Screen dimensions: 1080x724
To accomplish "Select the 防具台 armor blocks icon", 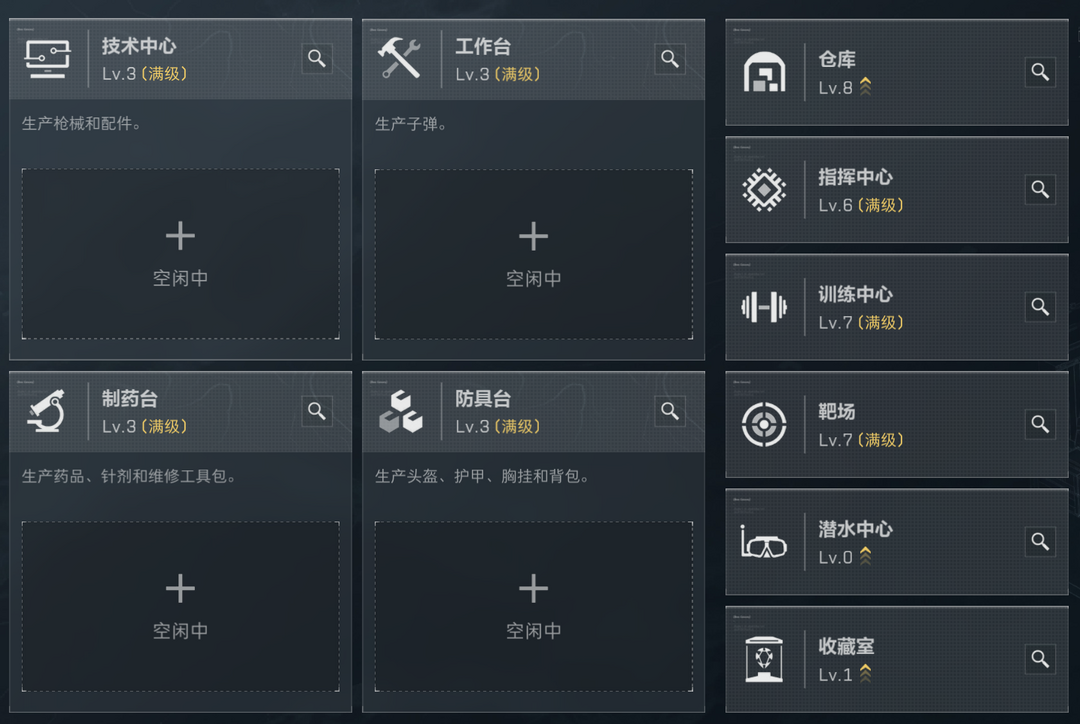I will point(401,411).
